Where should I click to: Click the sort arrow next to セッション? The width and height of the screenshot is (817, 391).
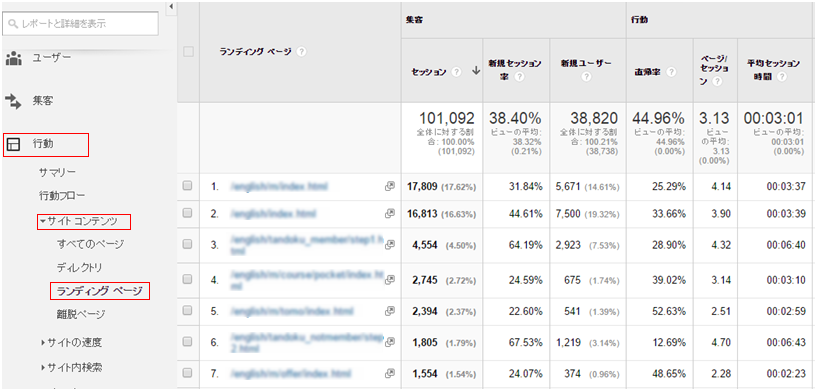[x=475, y=72]
